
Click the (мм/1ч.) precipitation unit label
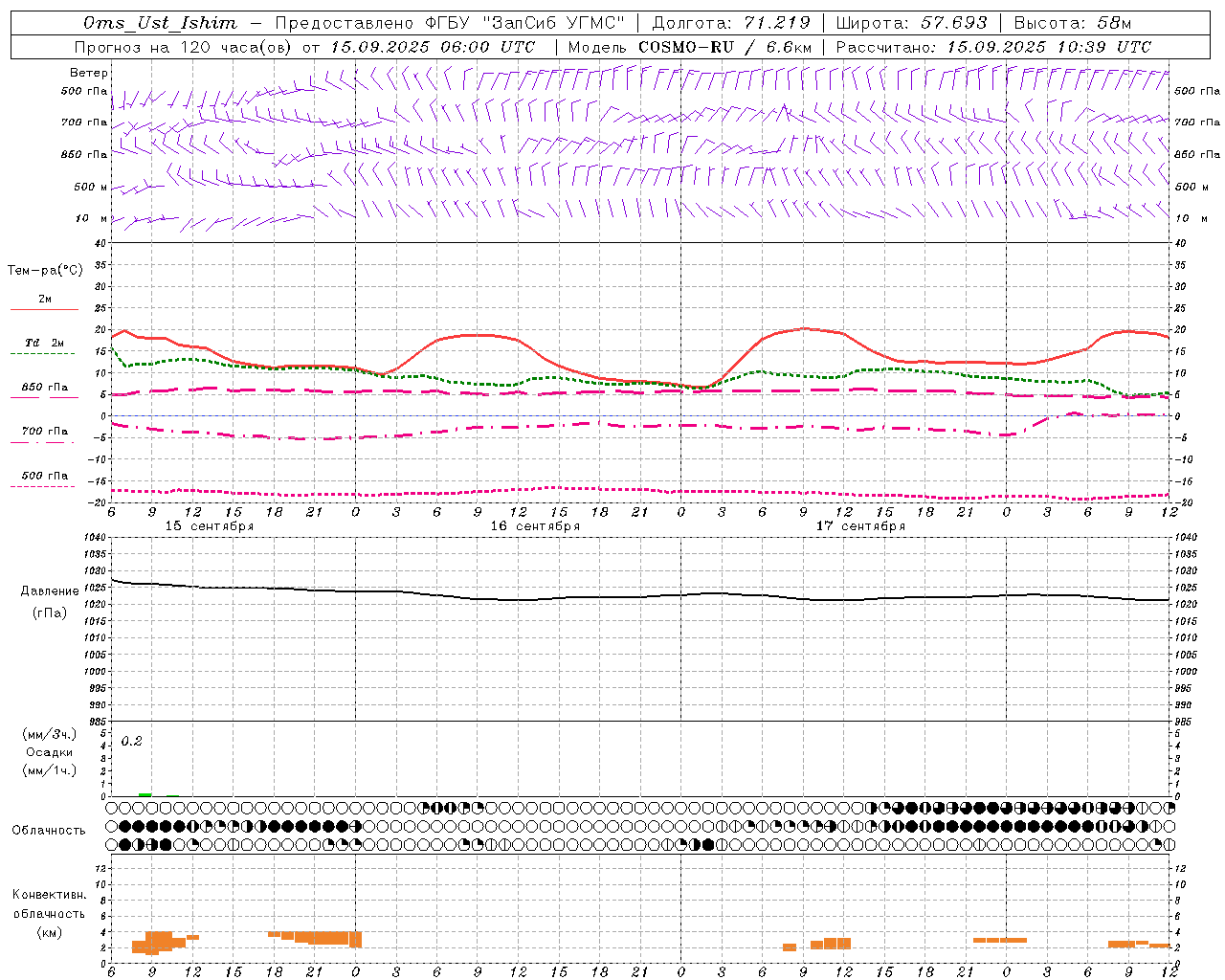[50, 770]
